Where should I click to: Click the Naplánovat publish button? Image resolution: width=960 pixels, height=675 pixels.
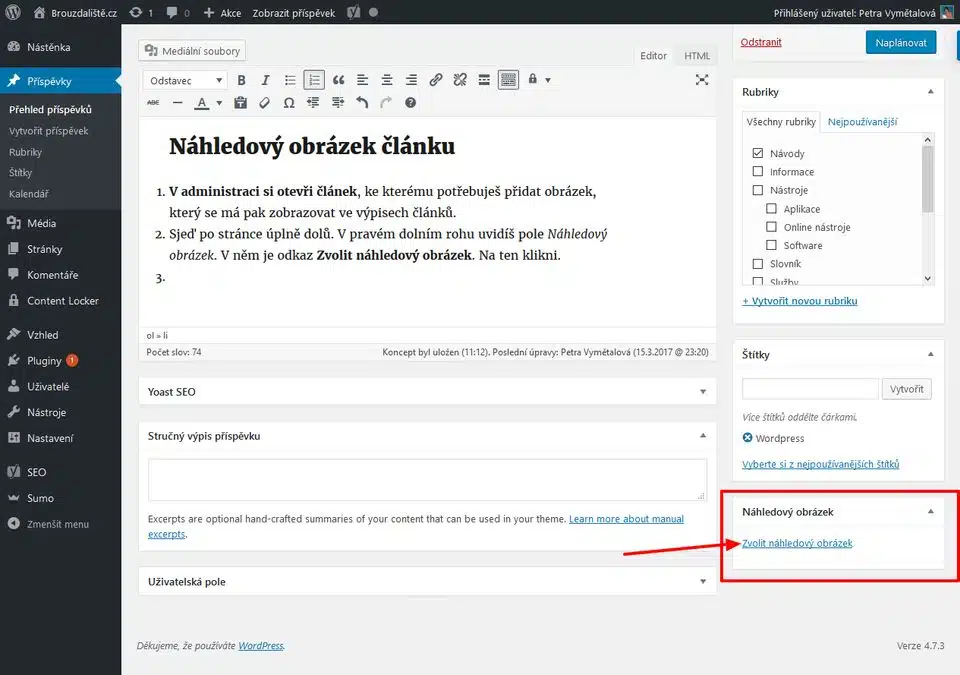pyautogui.click(x=901, y=42)
